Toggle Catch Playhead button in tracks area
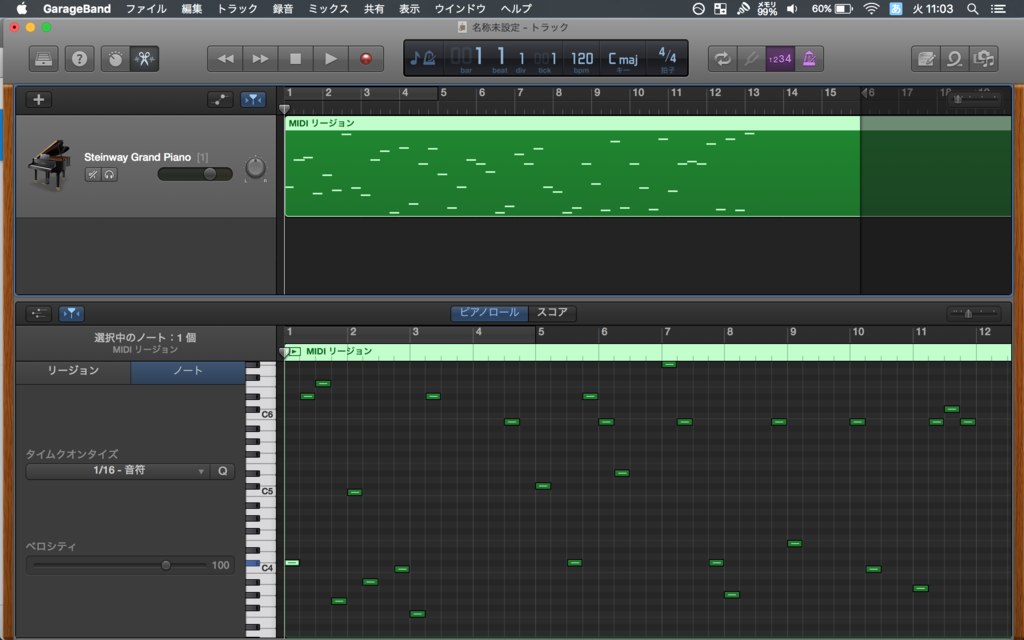 253,99
